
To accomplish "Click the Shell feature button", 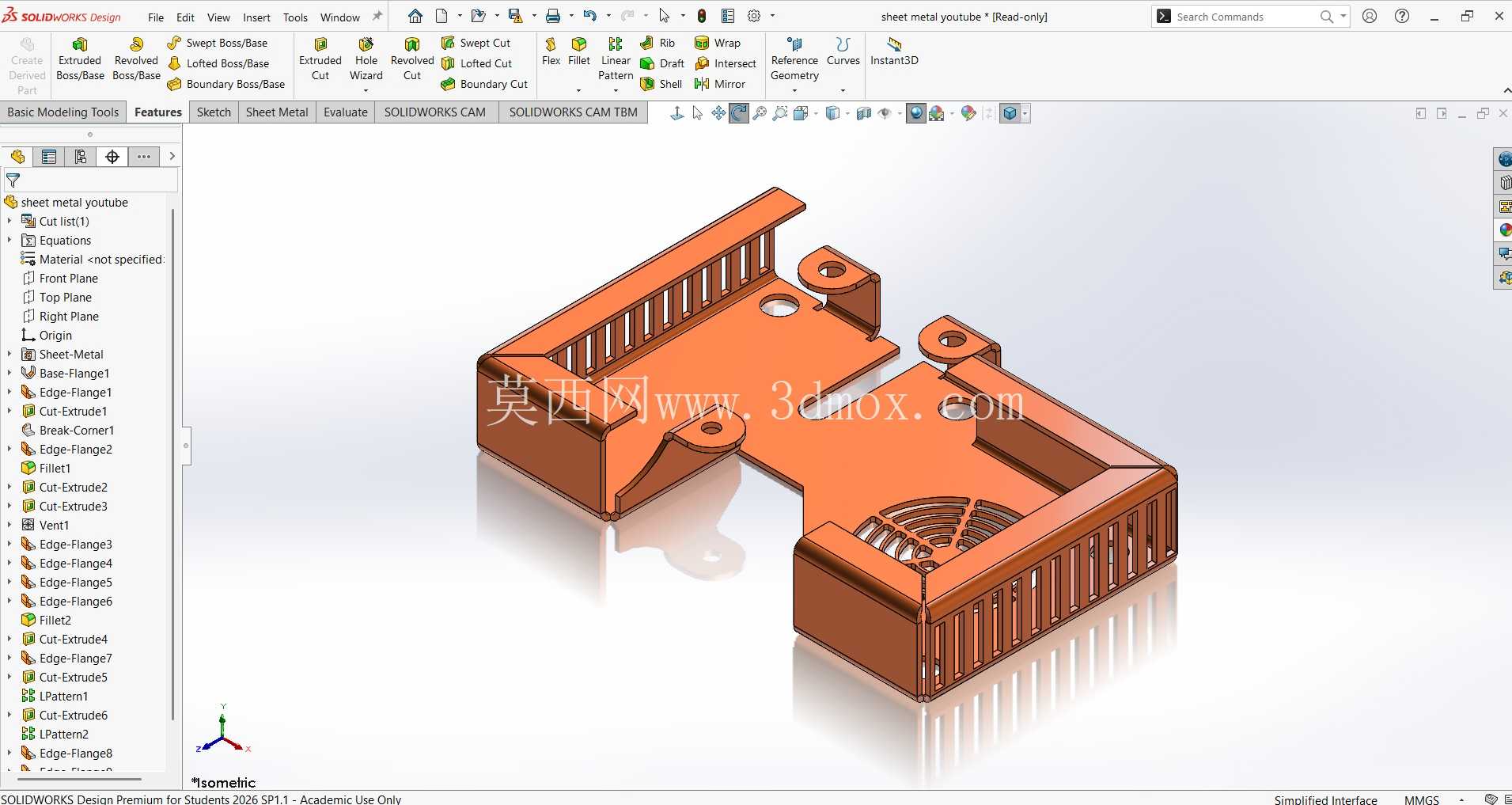I will click(x=661, y=84).
